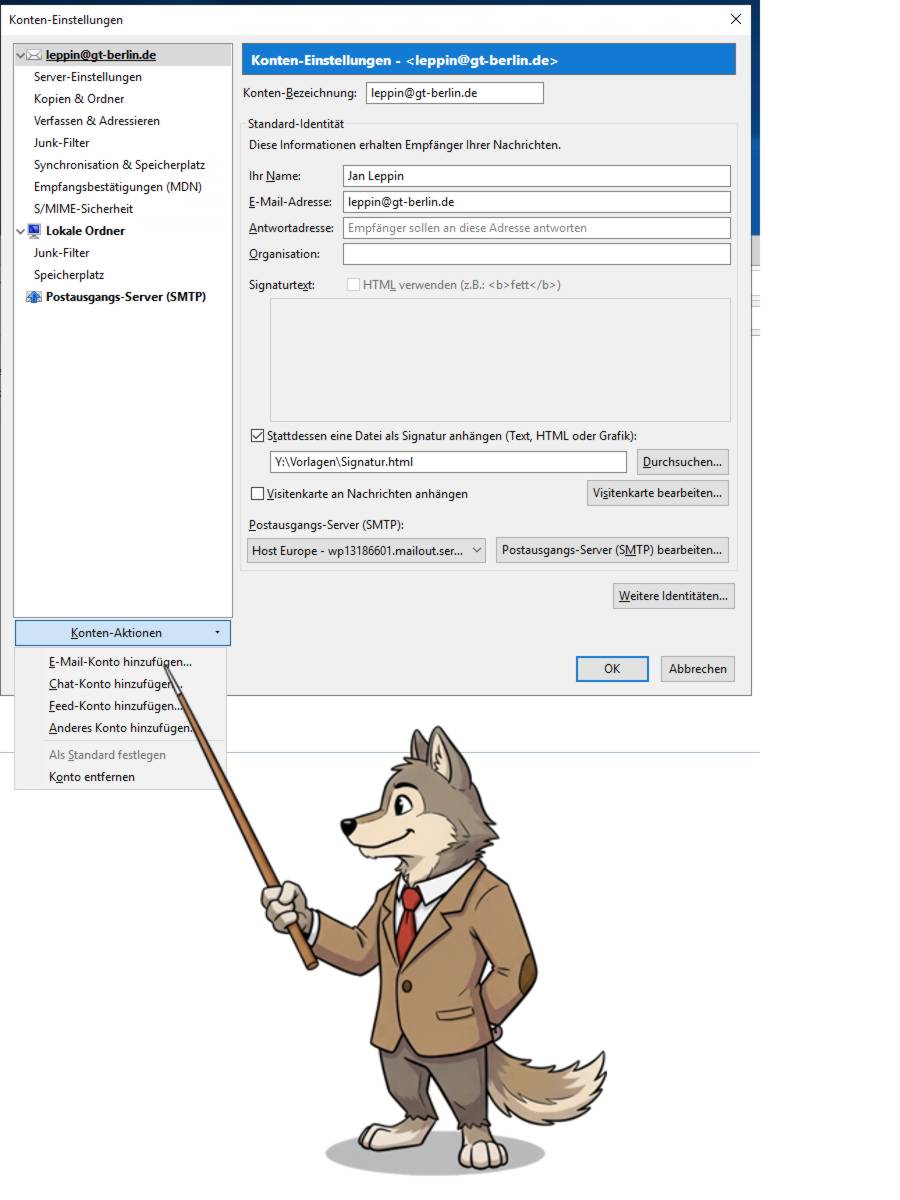Click the Weitere Identitäten button
The width and height of the screenshot is (900, 1200).
click(x=674, y=596)
